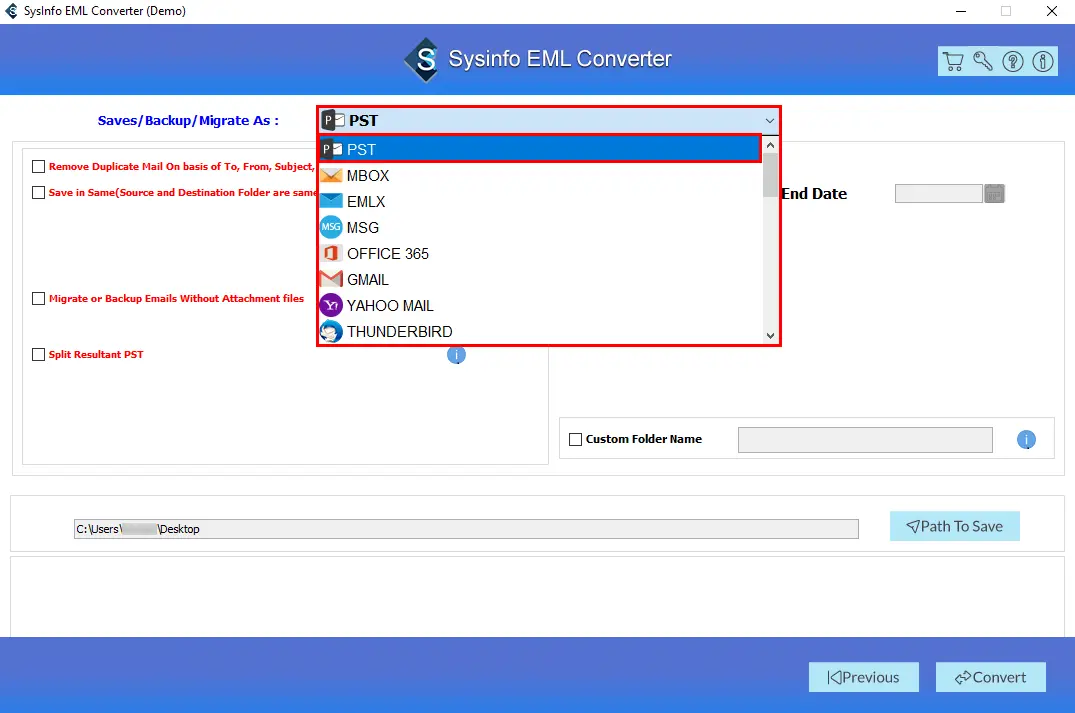Select PST from the format list
Screen dimensions: 1075x713
pyautogui.click(x=540, y=149)
